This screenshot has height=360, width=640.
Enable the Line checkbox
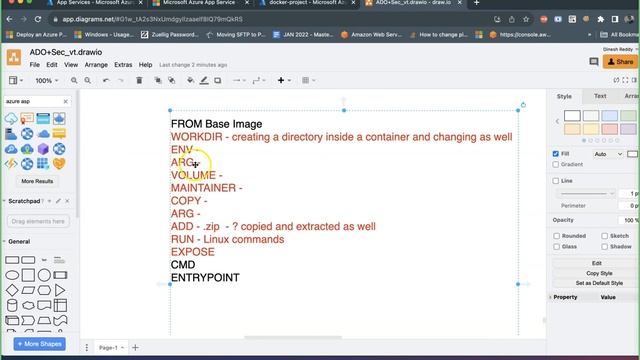click(x=556, y=180)
